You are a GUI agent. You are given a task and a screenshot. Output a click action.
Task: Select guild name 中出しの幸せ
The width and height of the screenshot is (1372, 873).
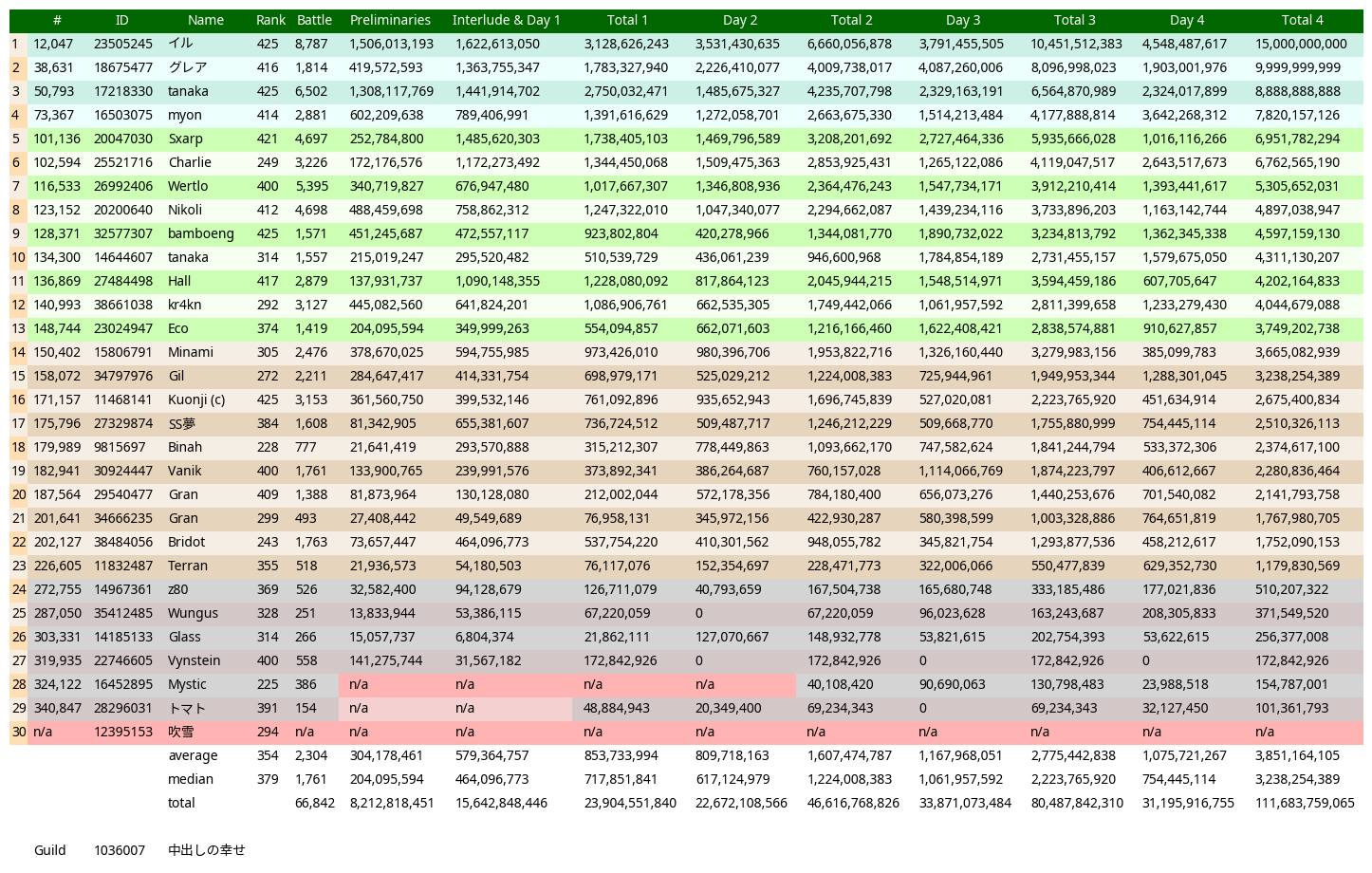pos(207,850)
